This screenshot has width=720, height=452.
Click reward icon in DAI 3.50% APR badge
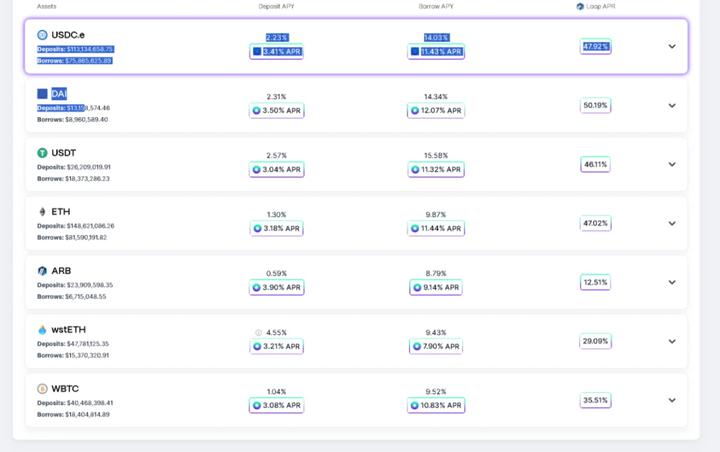click(257, 111)
